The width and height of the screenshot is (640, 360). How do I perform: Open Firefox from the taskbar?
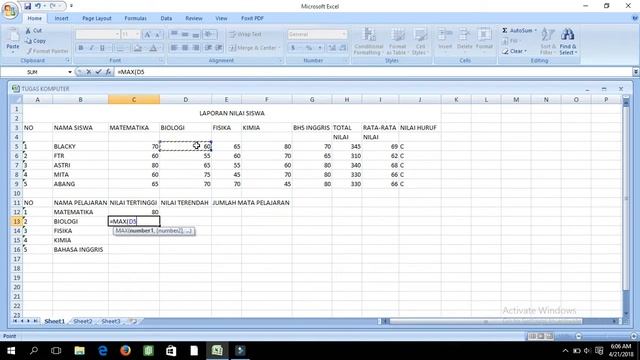(x=125, y=350)
